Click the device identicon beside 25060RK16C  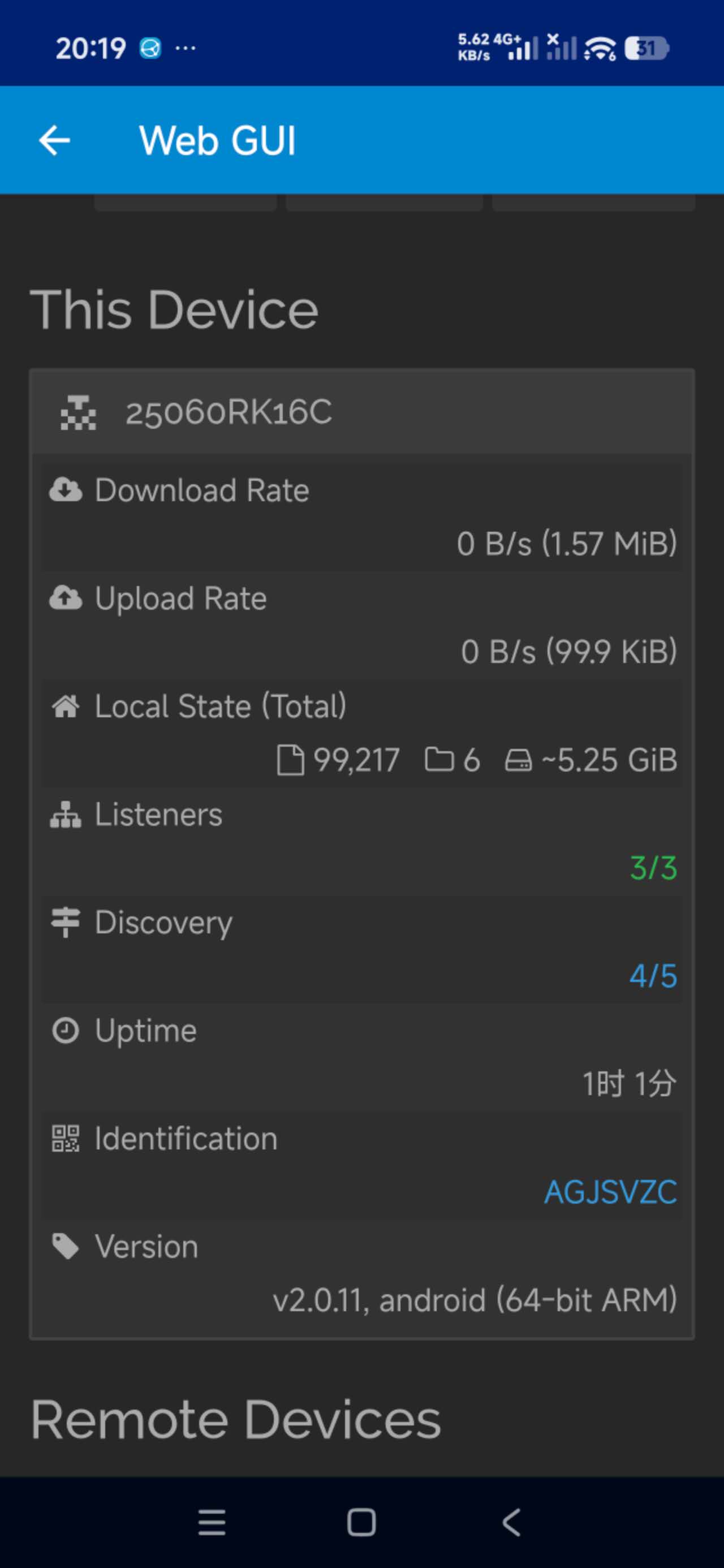(x=79, y=412)
